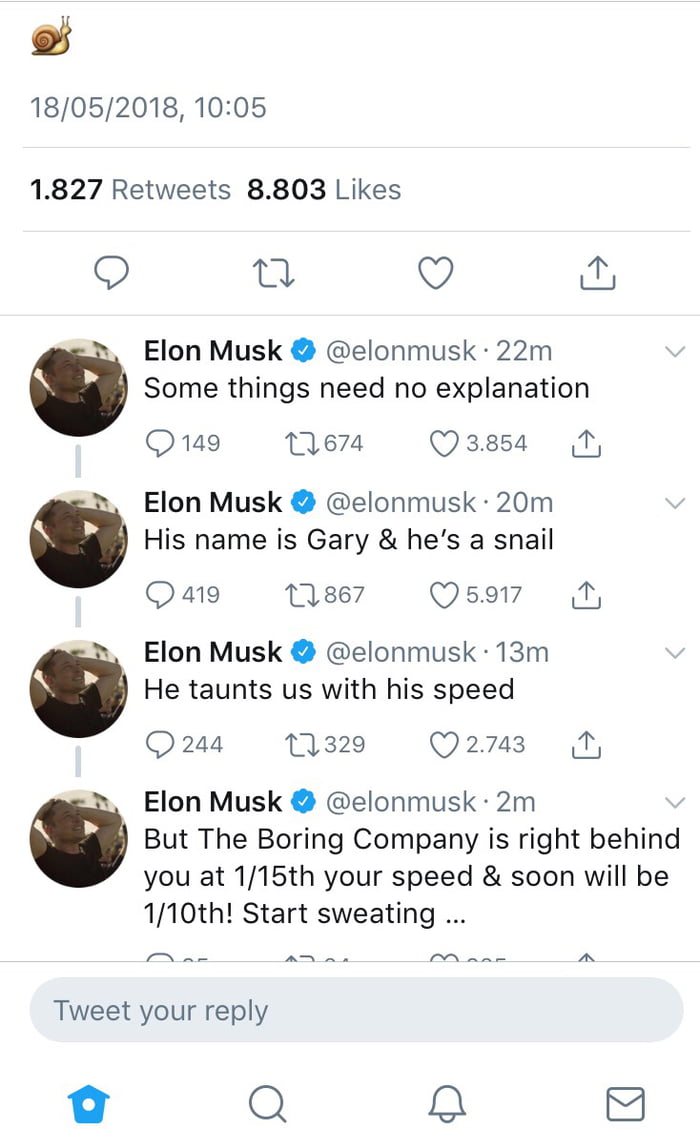
Task: Open the Home feed
Action: point(89,1104)
